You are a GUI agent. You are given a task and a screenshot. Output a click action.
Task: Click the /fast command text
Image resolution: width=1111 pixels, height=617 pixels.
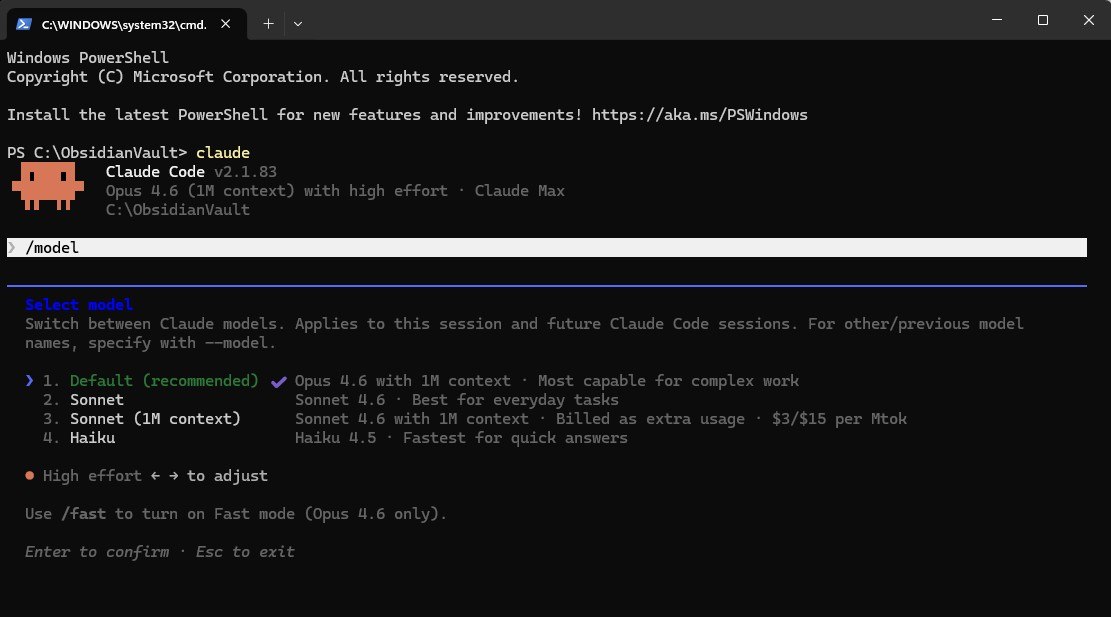(88, 514)
